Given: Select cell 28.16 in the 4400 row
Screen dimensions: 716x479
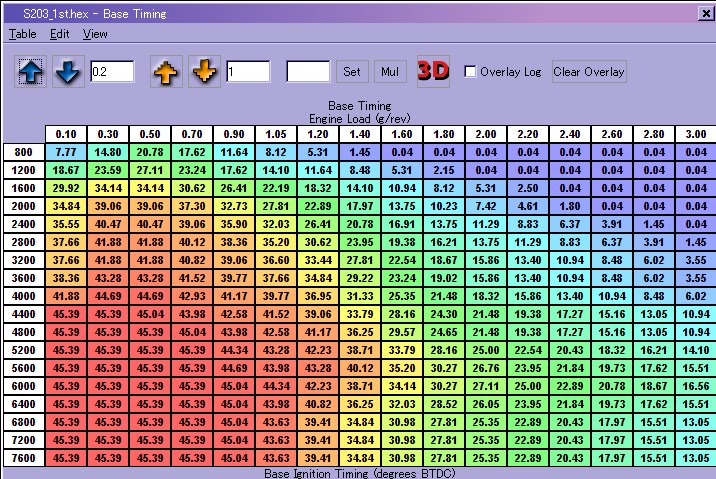Looking at the screenshot, I should (x=402, y=314).
